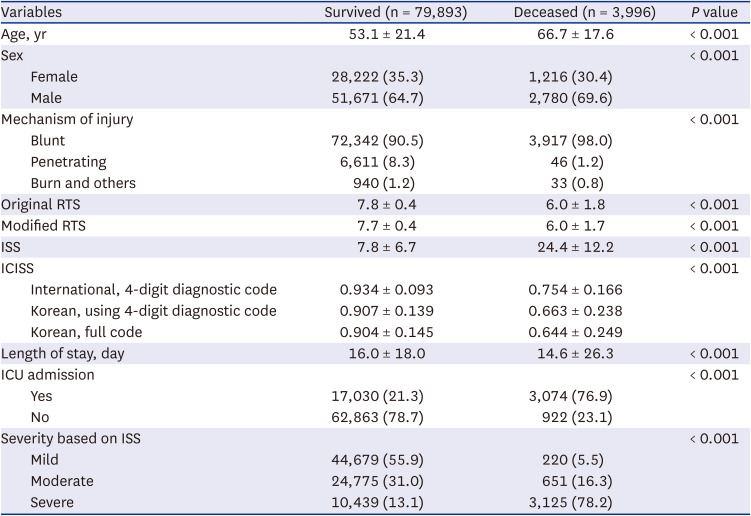Click the "ICU admission" row label
This screenshot has height=516, width=751.
pyautogui.click(x=48, y=375)
